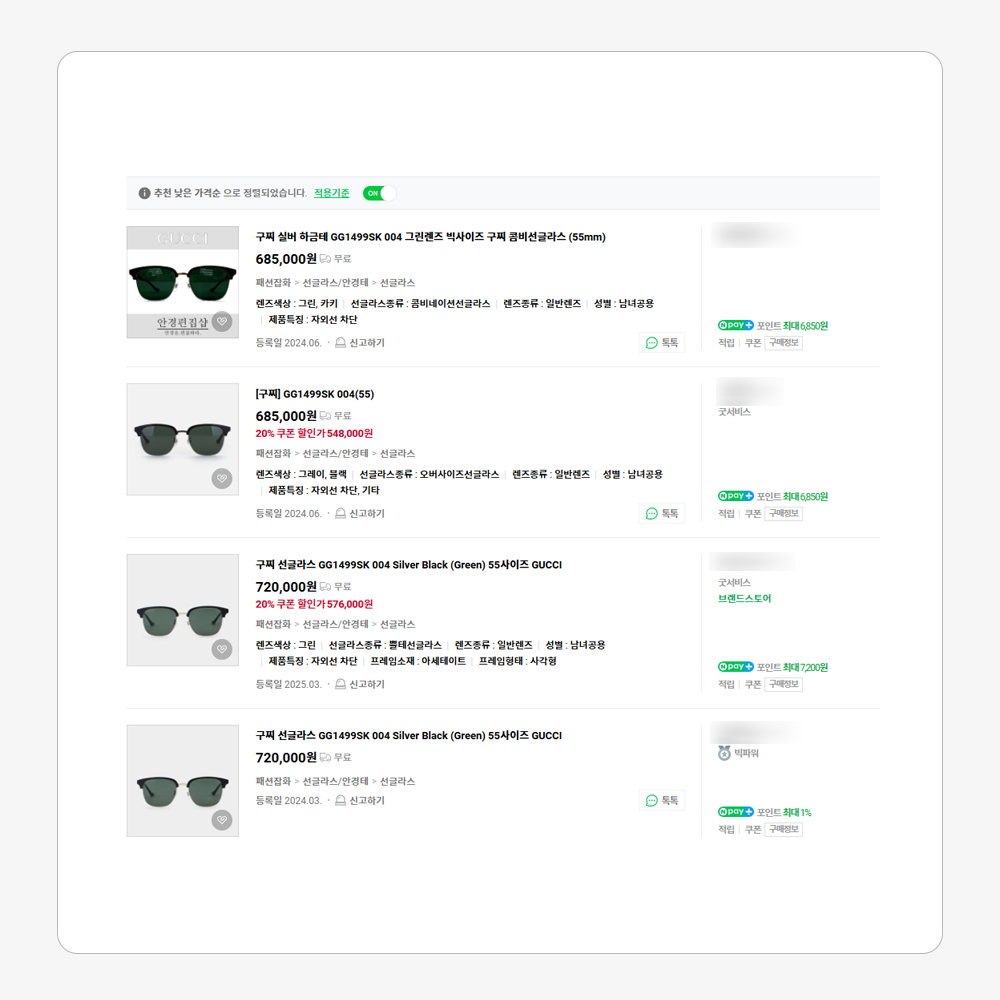Open 구매정보 for third listing

tap(784, 684)
